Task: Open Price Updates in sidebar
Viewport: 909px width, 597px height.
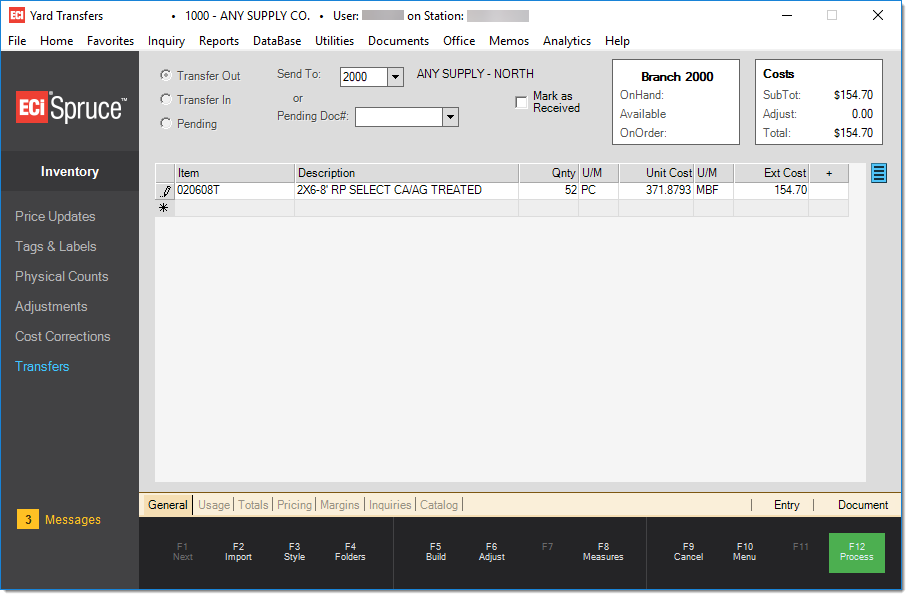Action: coord(56,217)
